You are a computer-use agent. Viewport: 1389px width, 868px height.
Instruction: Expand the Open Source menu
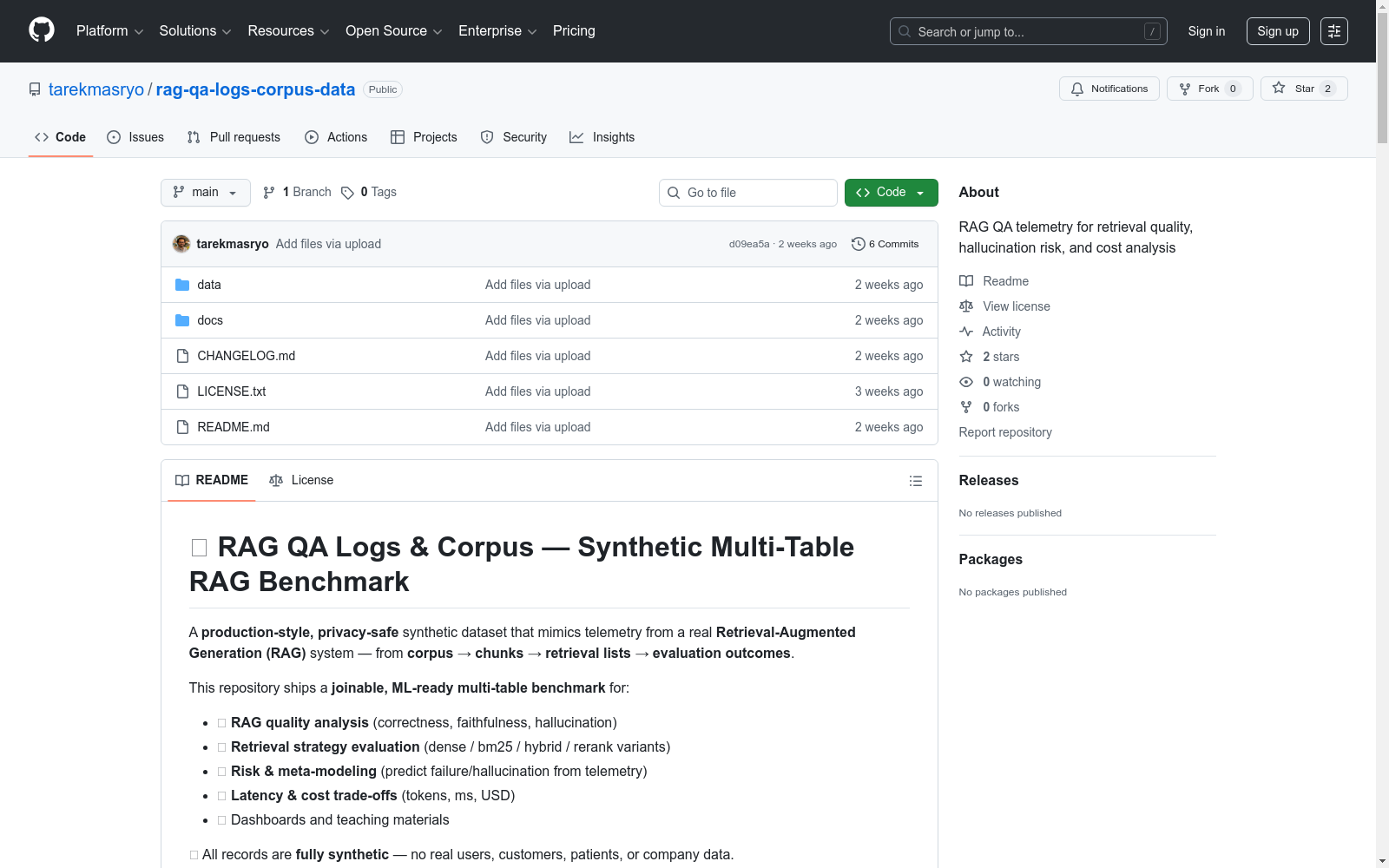394,30
